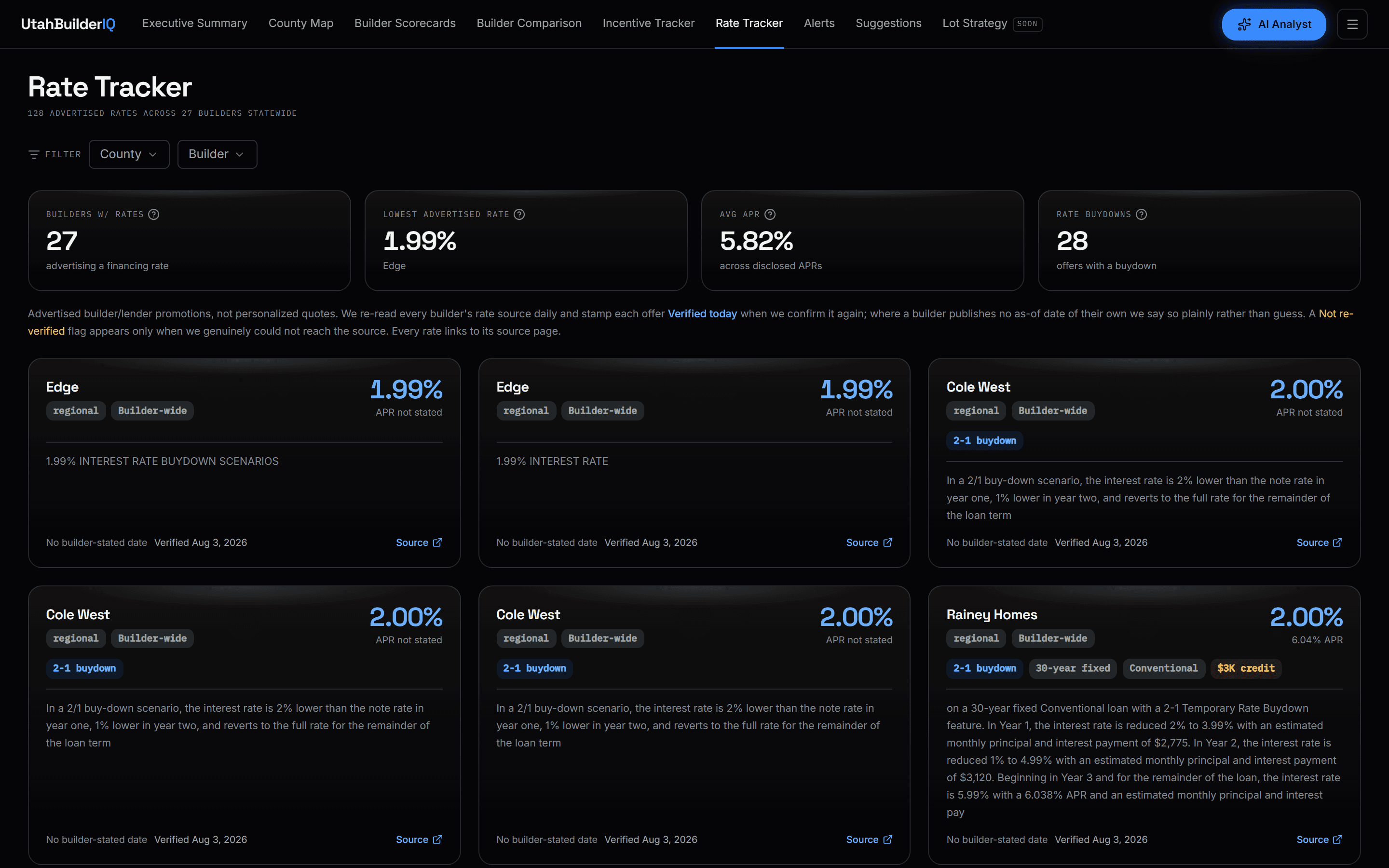Select the Rate Tracker tab

pos(749,23)
